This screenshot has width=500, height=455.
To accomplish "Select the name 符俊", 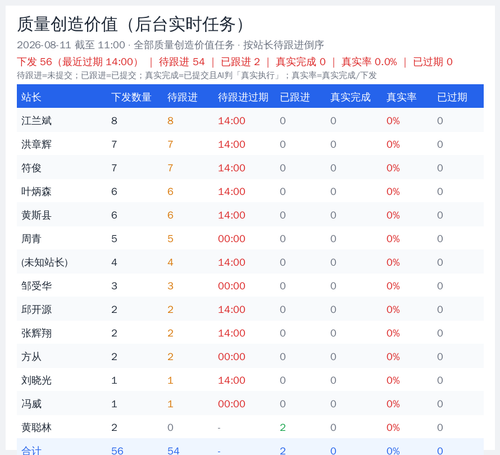I will 31,168.
